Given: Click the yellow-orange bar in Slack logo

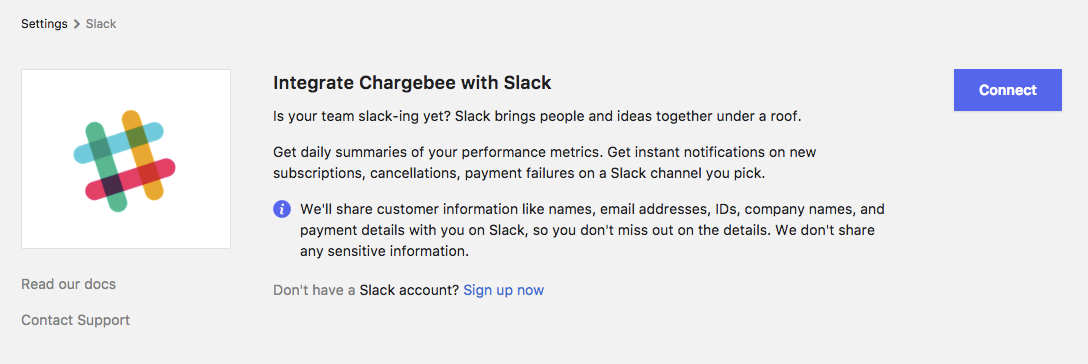Looking at the screenshot, I should [x=142, y=155].
